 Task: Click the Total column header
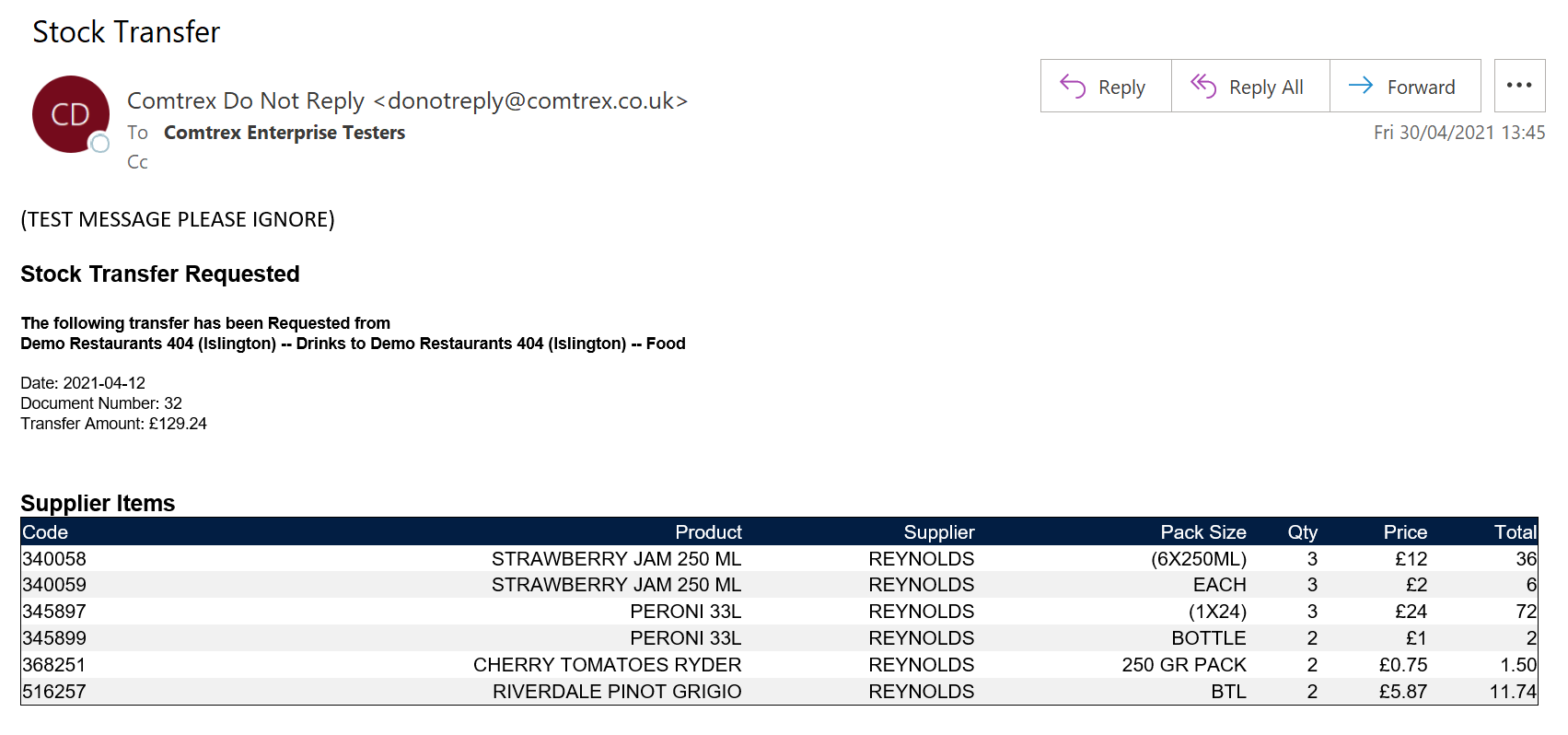click(x=1515, y=532)
